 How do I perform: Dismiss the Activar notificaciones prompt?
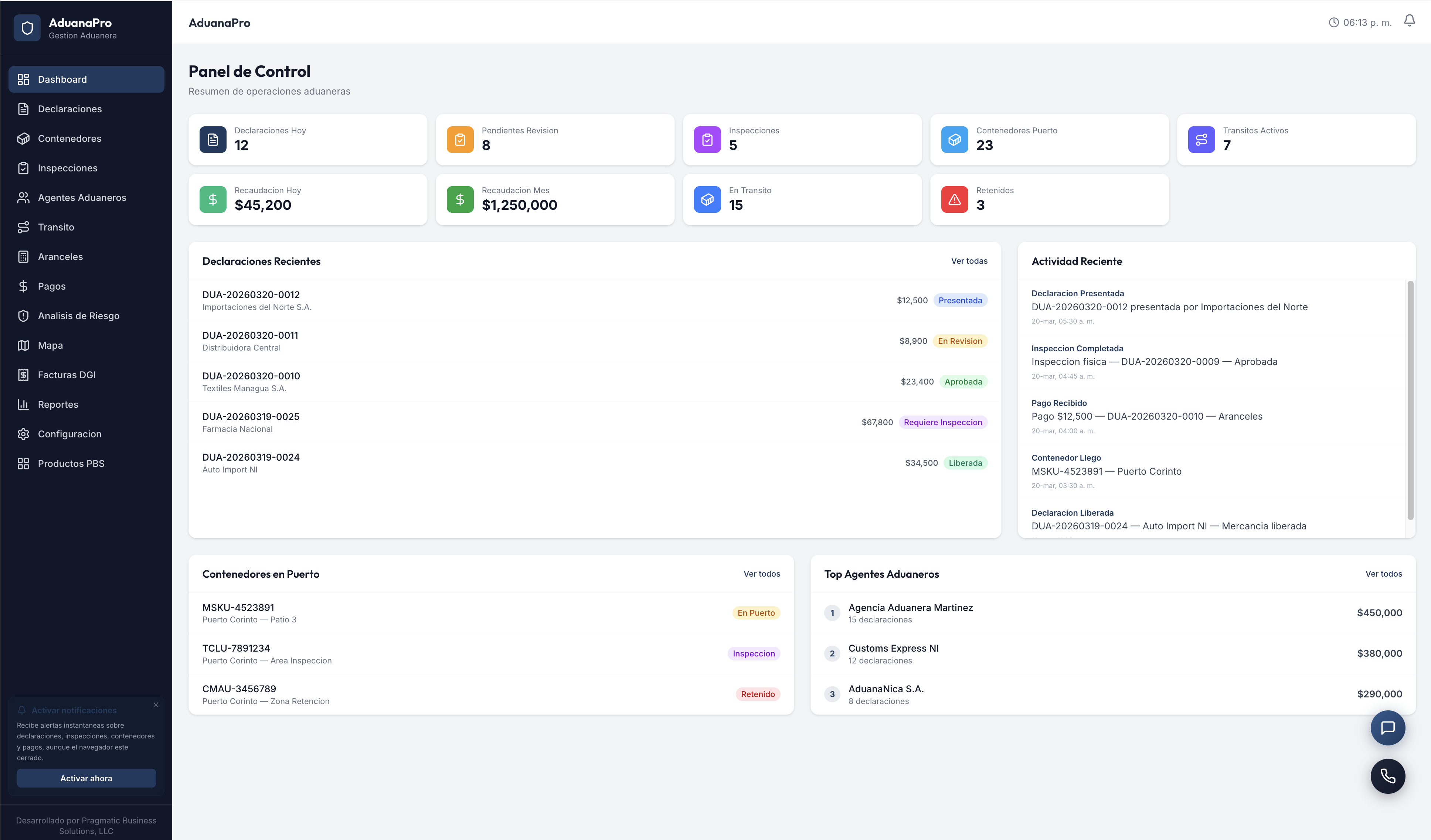156,704
